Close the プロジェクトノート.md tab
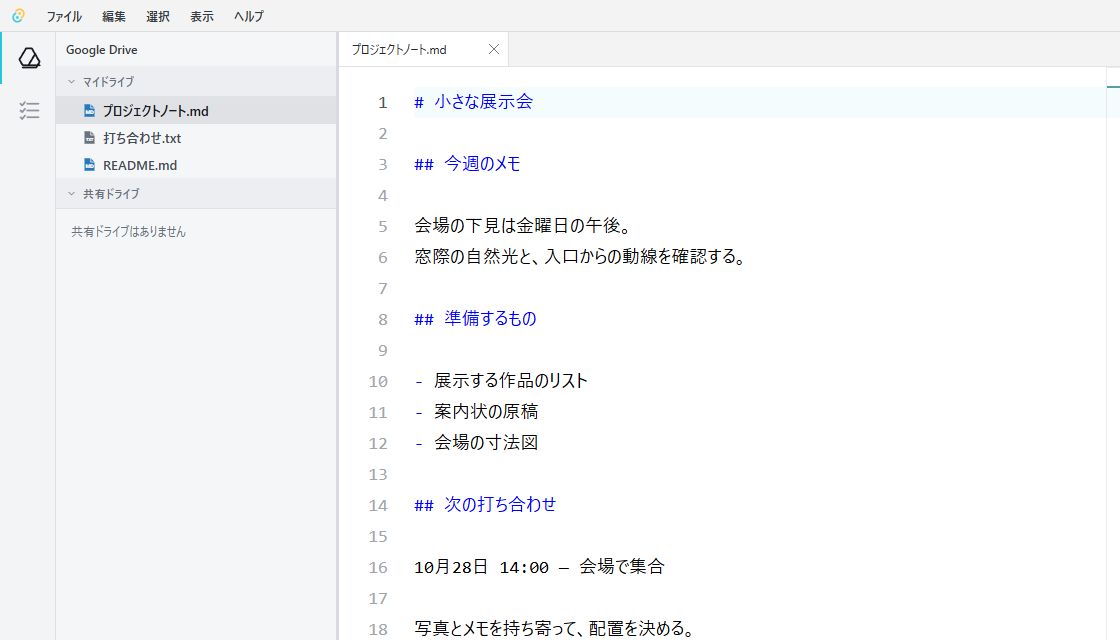 (x=494, y=49)
